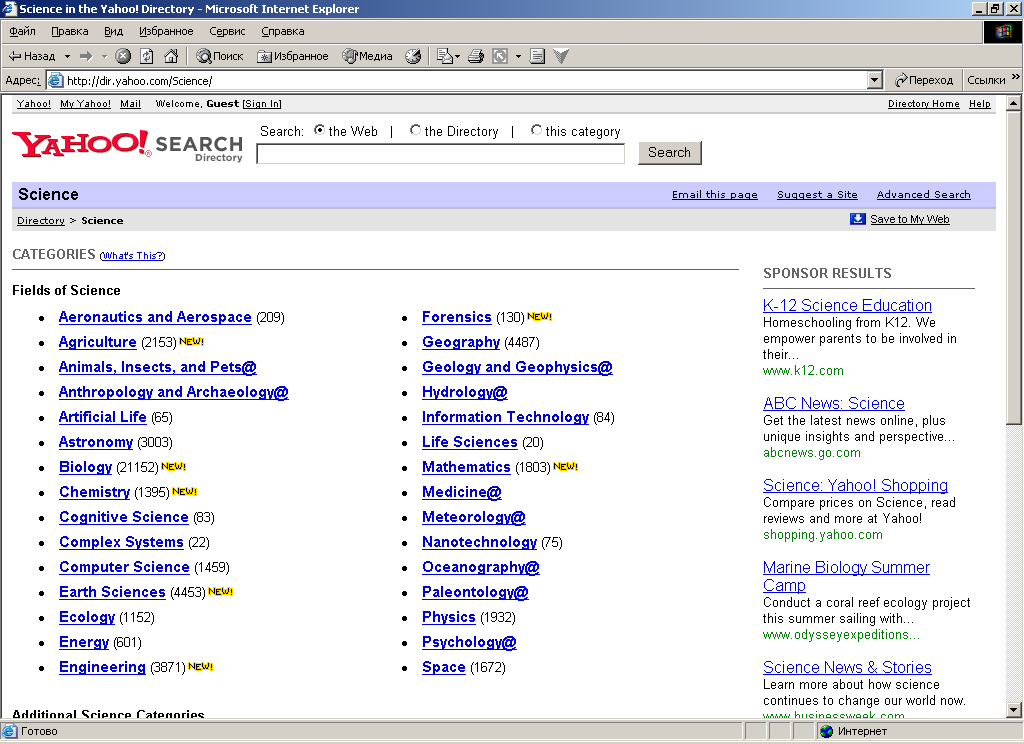Open the Advanced Search link

[923, 195]
